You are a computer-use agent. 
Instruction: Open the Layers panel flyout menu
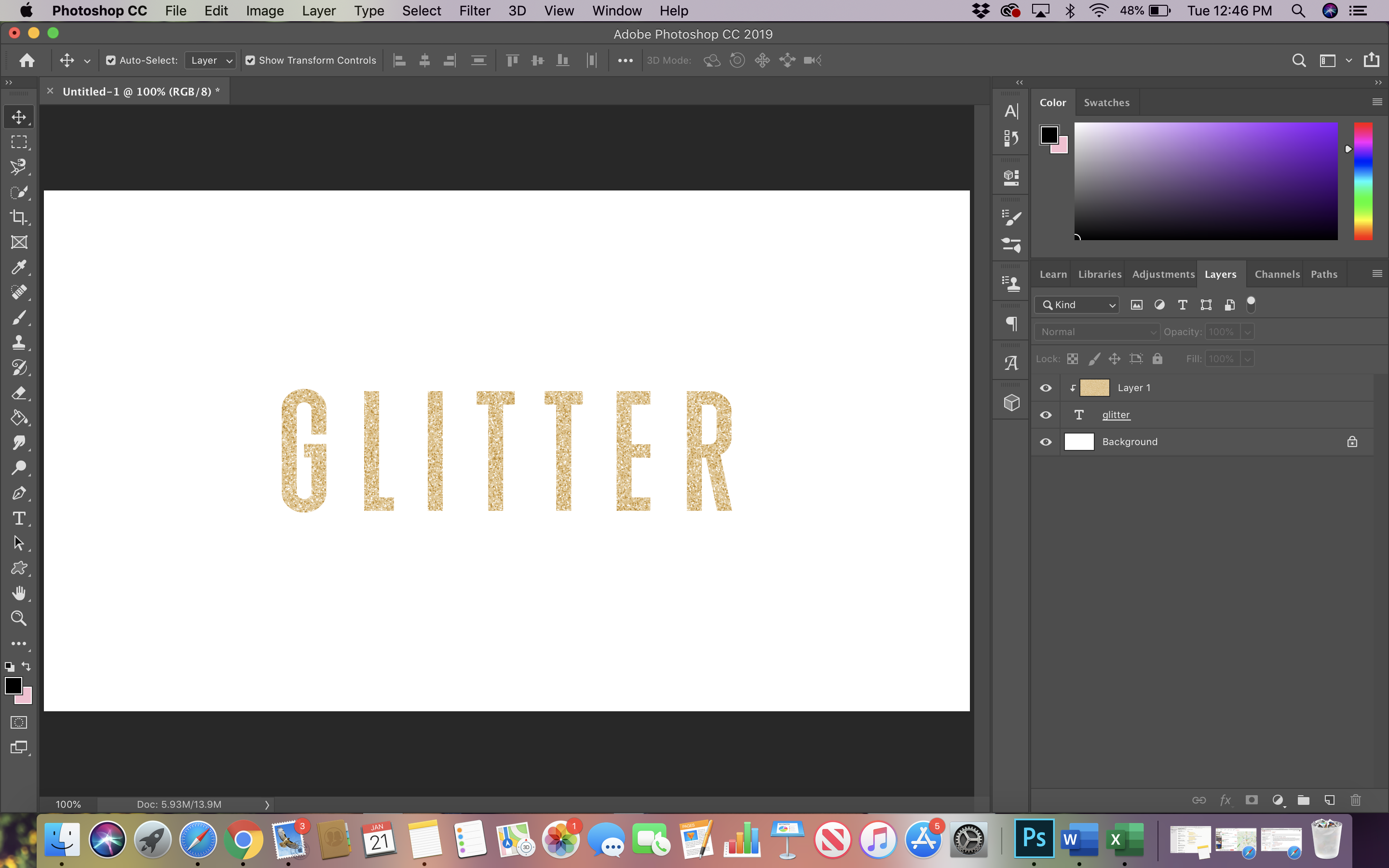pos(1377,274)
